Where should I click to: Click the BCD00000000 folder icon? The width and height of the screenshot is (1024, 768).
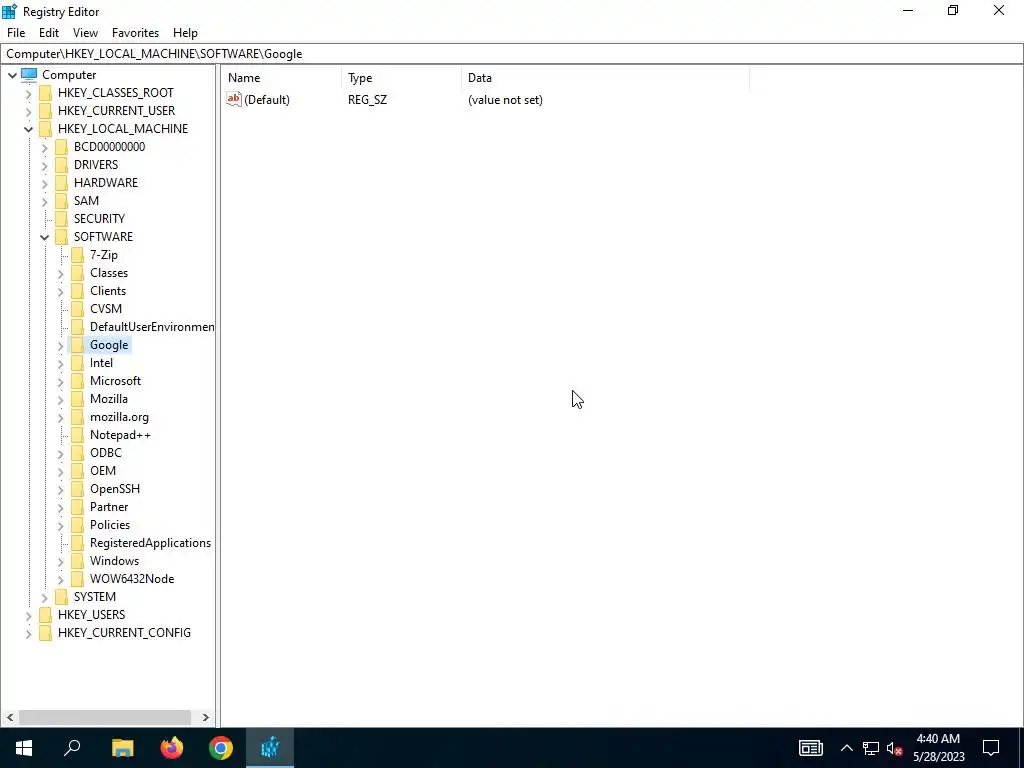pyautogui.click(x=61, y=146)
